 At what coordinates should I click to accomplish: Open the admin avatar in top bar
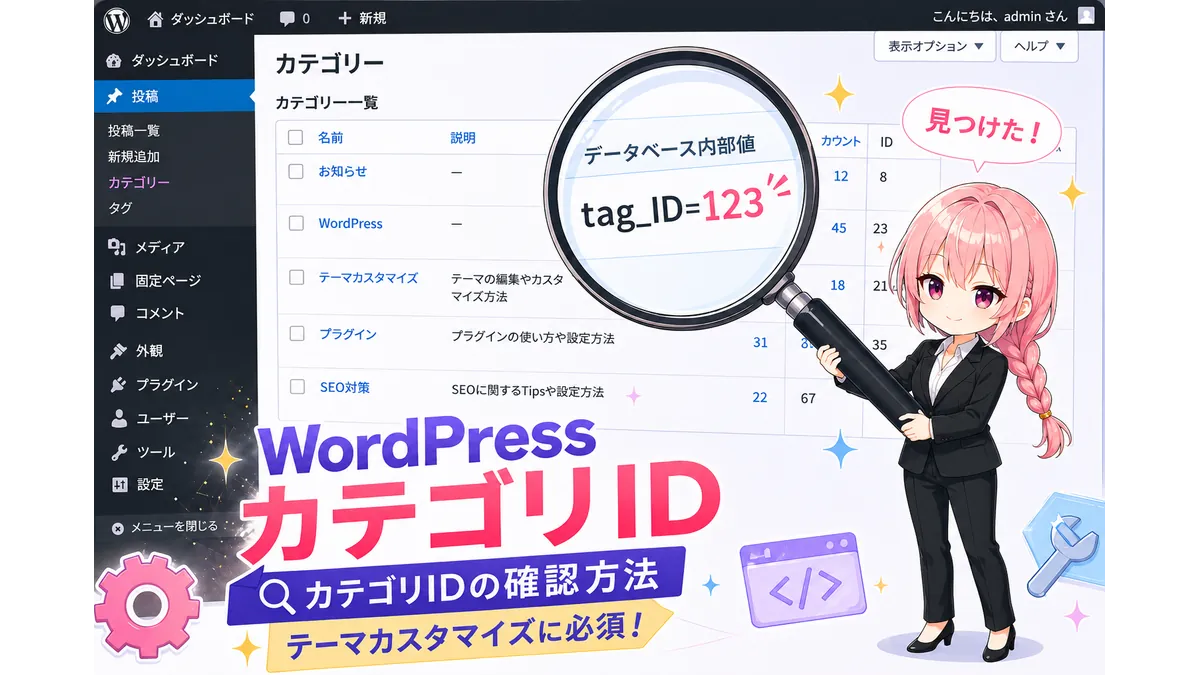click(1086, 15)
